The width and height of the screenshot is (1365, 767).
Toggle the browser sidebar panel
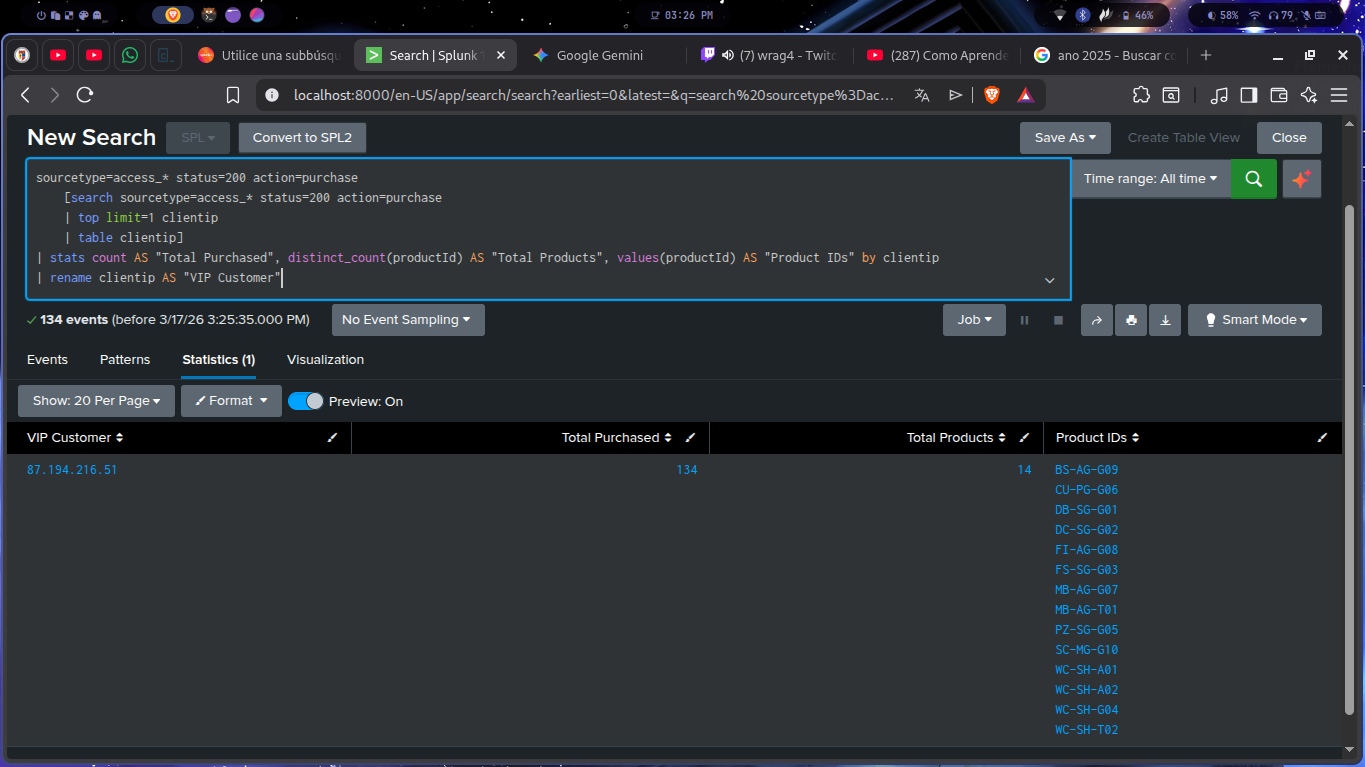(1248, 95)
